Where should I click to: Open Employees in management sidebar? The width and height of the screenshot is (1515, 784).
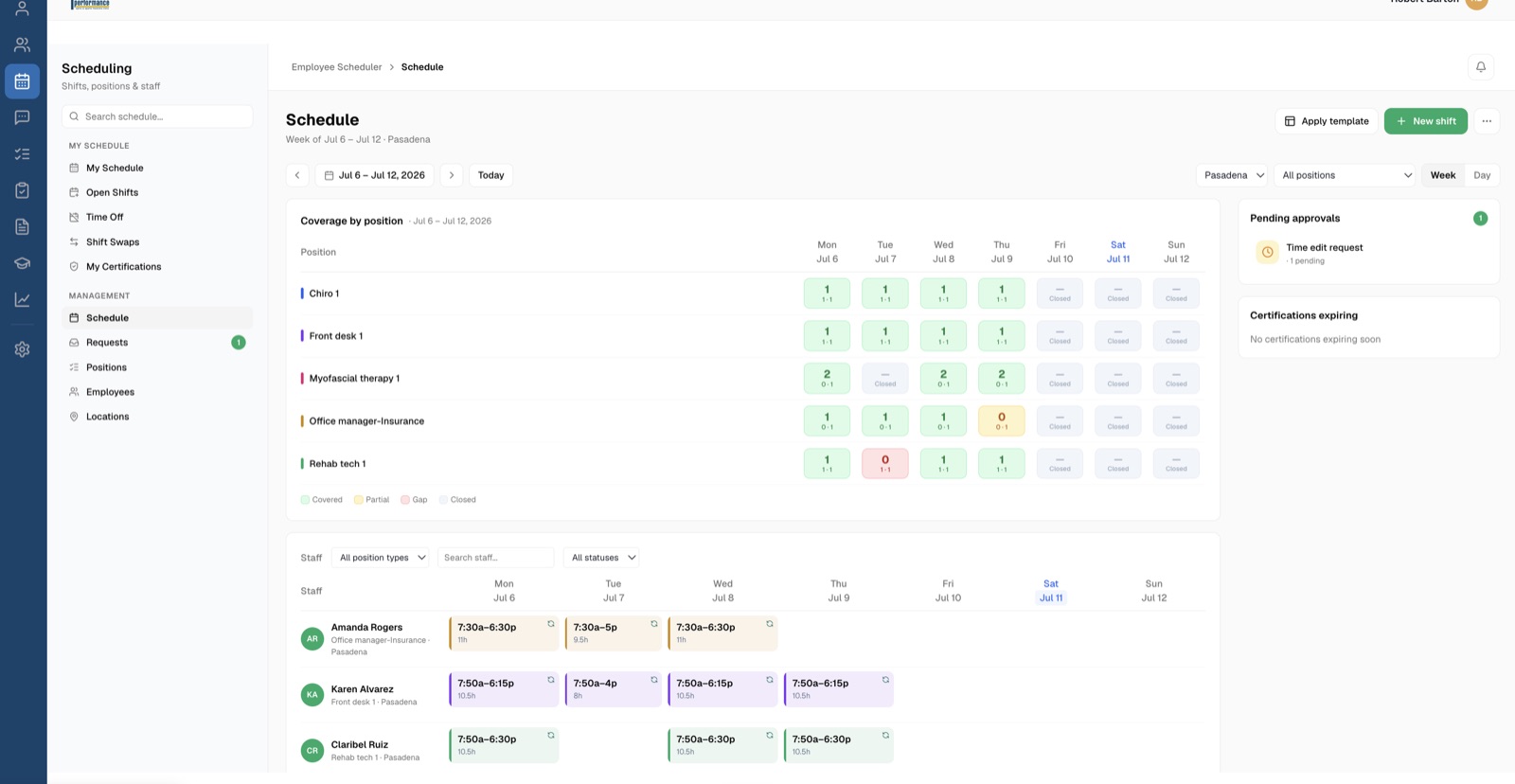157,392
